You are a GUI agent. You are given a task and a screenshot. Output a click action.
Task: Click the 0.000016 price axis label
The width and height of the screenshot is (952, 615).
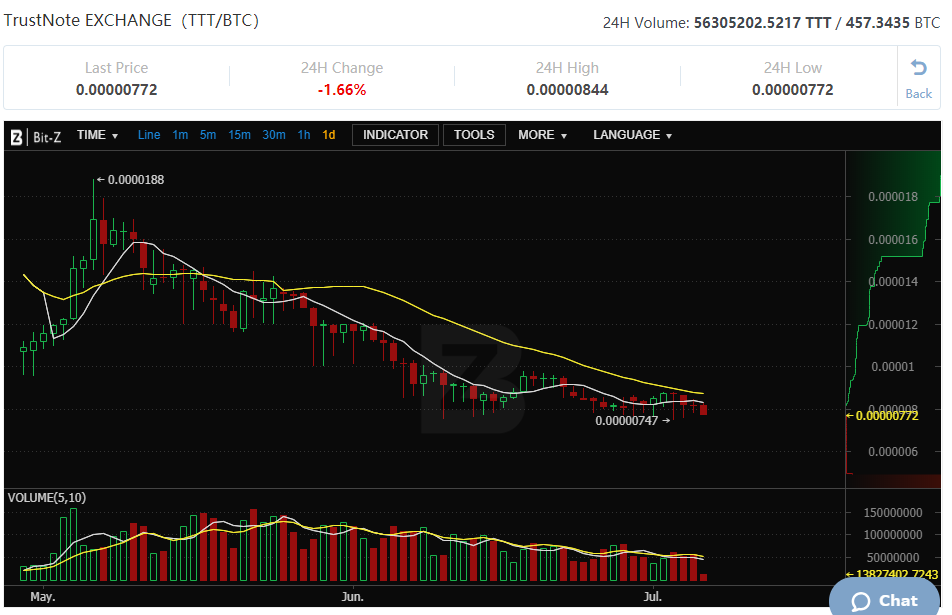point(893,240)
